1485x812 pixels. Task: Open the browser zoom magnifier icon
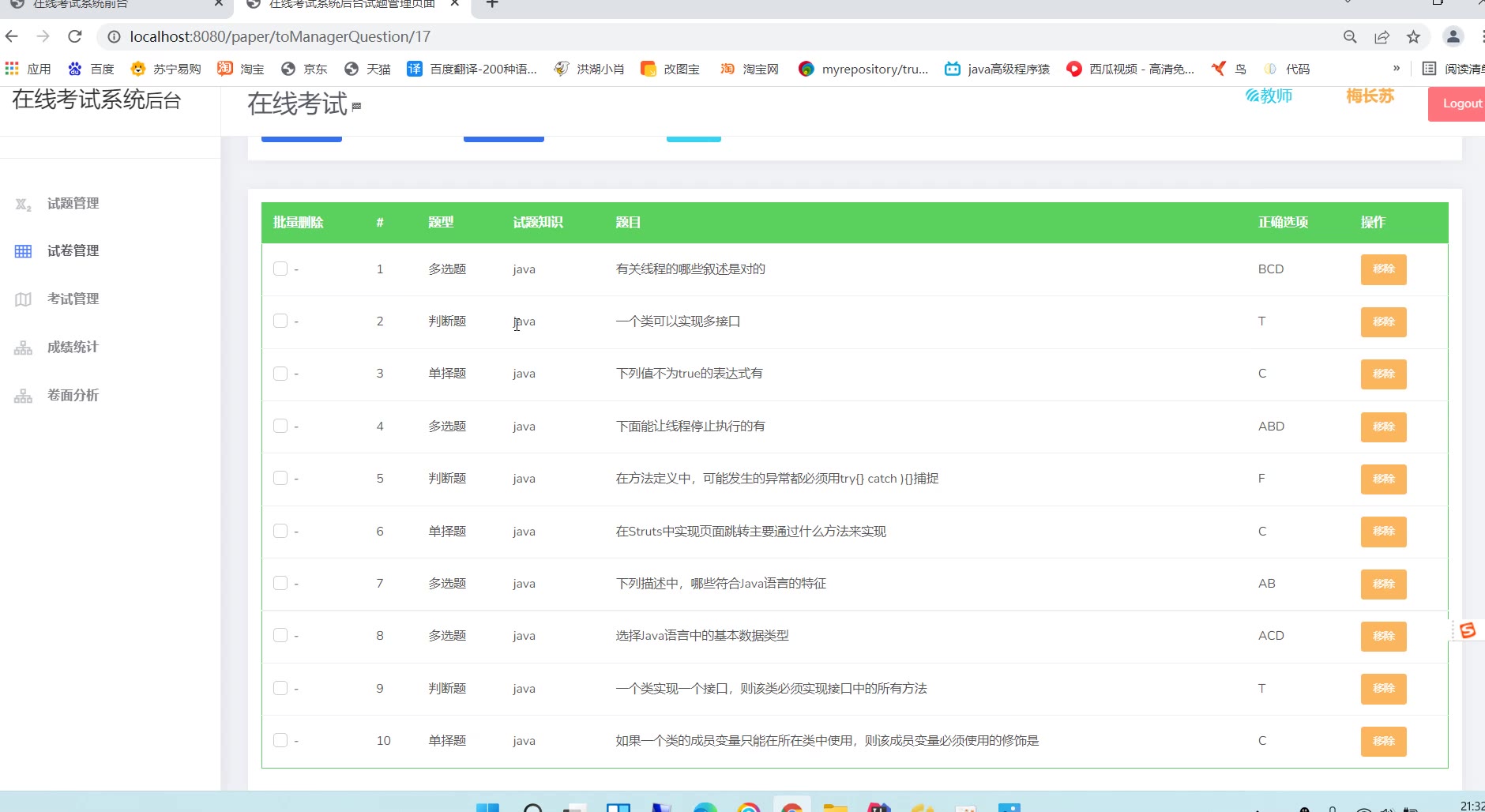[x=1350, y=36]
